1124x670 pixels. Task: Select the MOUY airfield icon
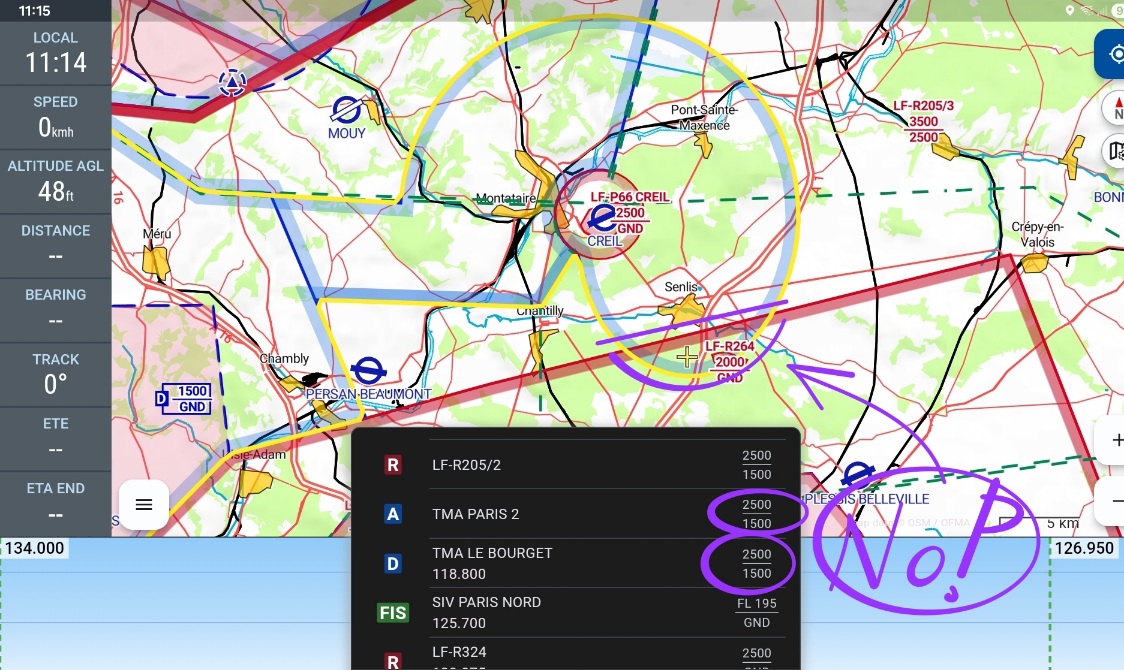(x=346, y=109)
